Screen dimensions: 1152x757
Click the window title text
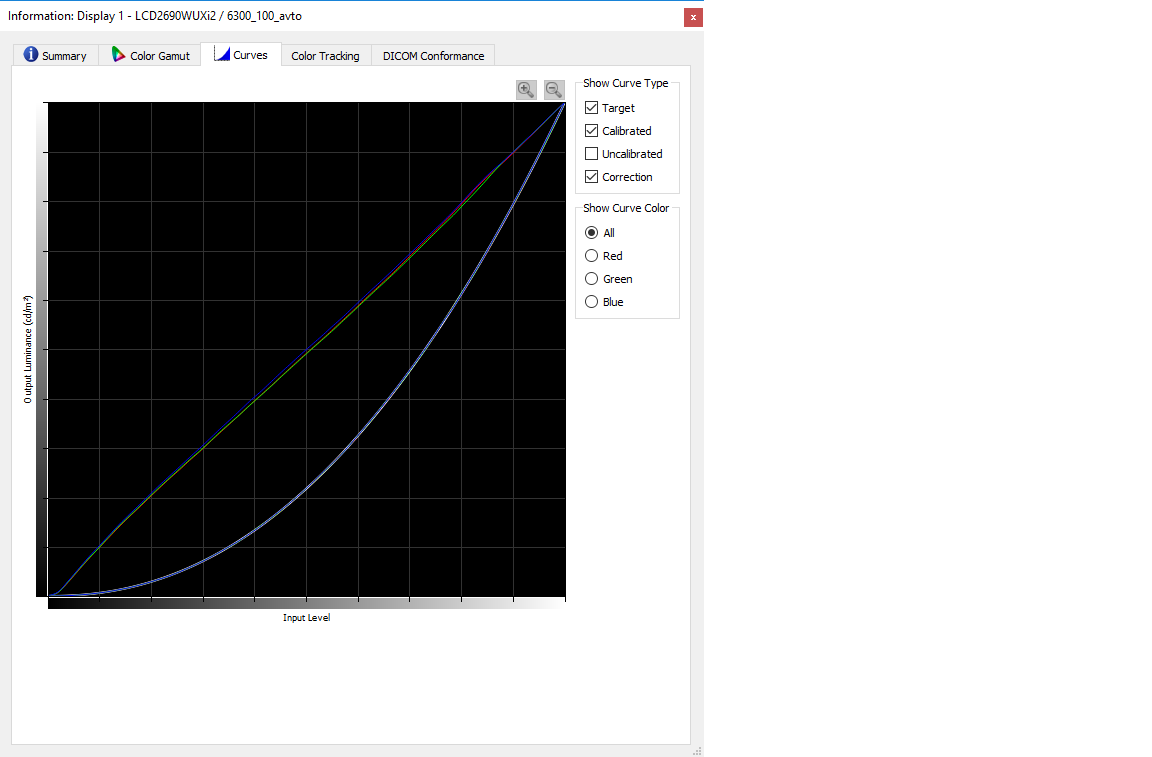[x=155, y=15]
